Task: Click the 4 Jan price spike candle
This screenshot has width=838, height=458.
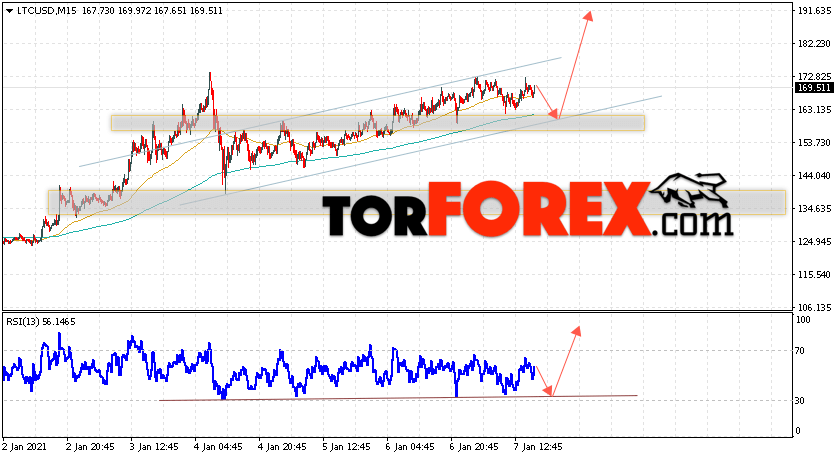Action: coord(210,88)
